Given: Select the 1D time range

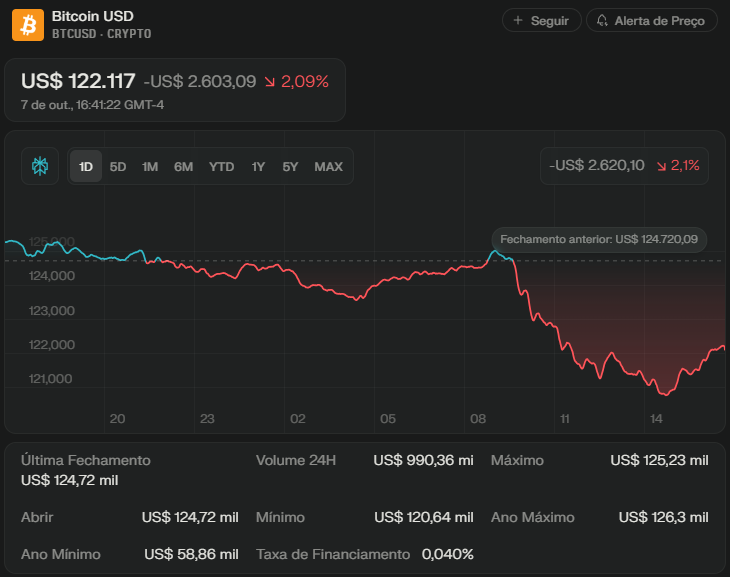Looking at the screenshot, I should (x=86, y=167).
